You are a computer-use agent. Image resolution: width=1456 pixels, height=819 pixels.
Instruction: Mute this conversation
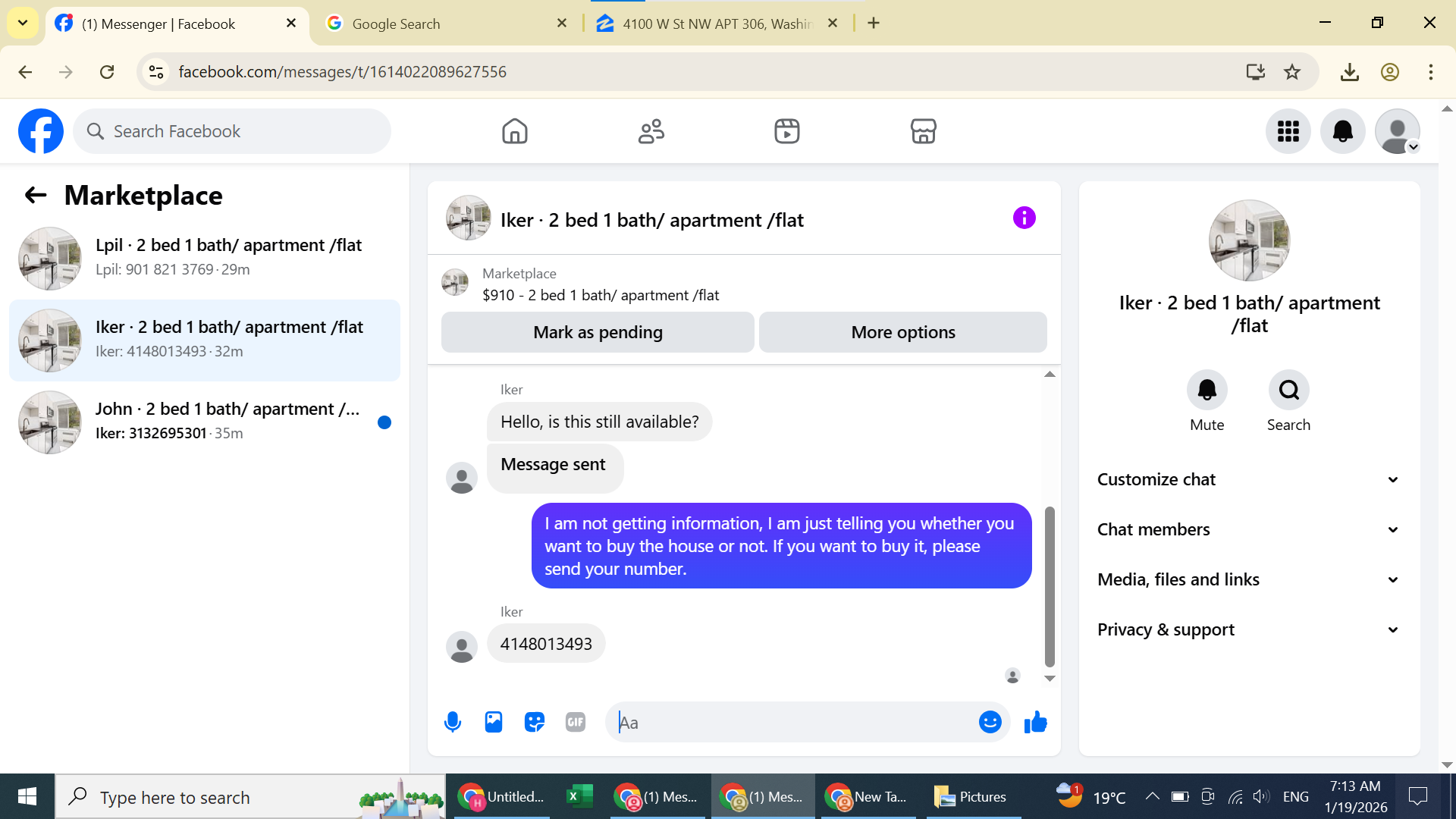[1207, 390]
